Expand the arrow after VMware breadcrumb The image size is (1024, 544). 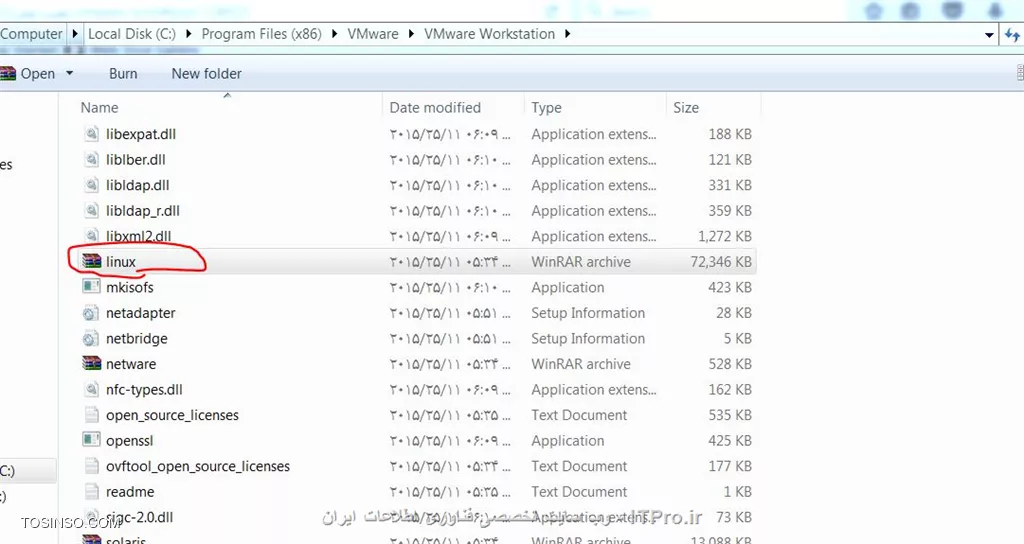tap(411, 33)
